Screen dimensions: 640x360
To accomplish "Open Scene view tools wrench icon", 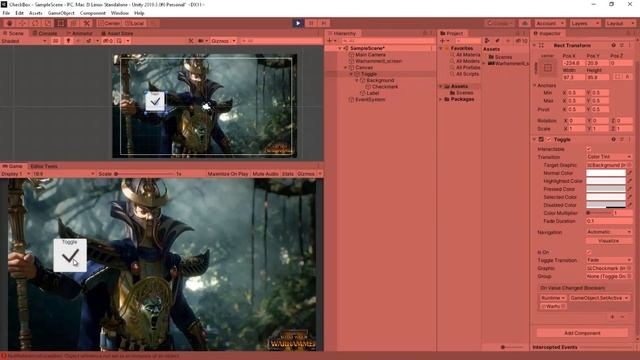I will (x=191, y=41).
